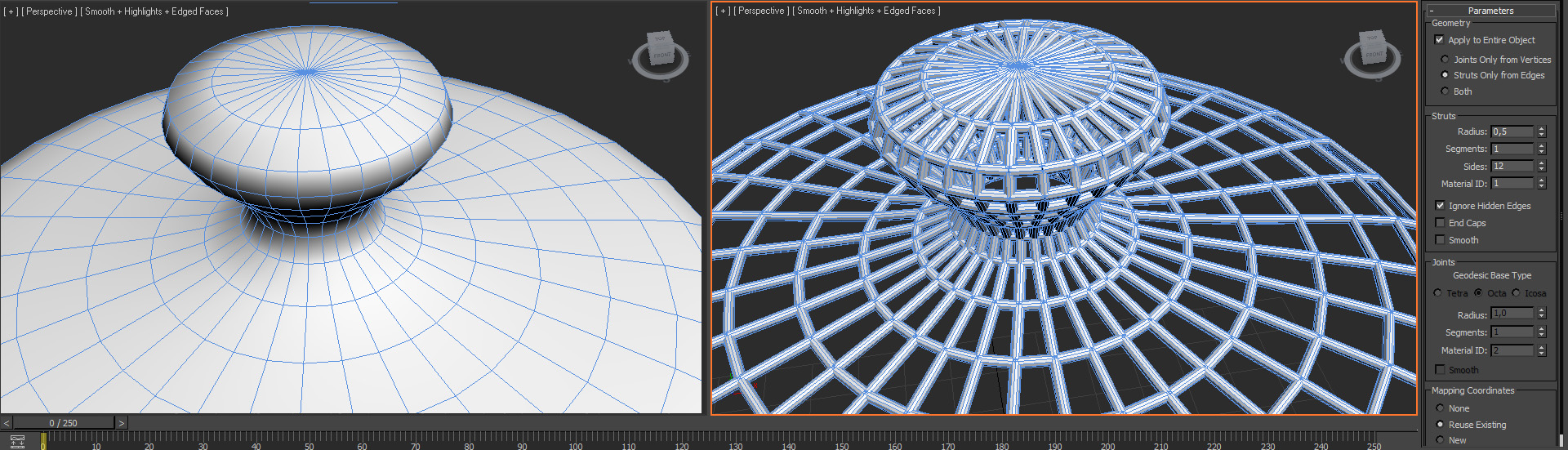Click the Joints Radius spinner arrows
1568x450 pixels.
[1541, 314]
